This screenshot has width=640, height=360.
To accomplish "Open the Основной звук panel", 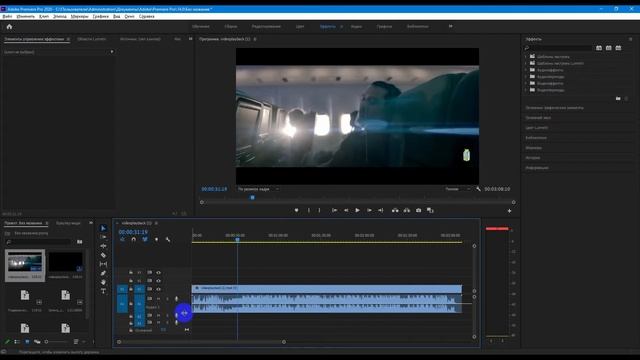I will 538,118.
